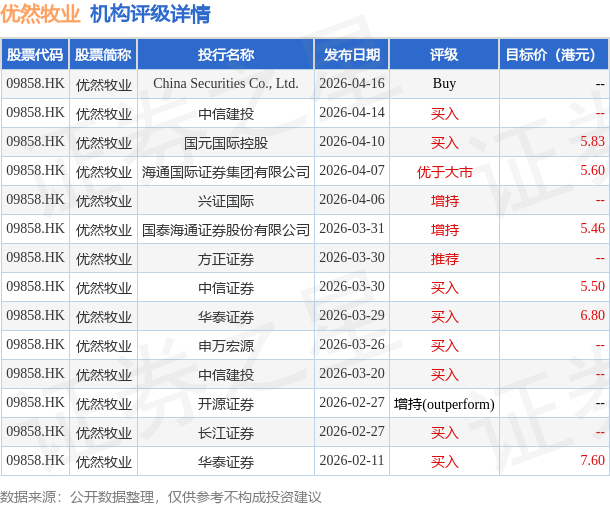The image size is (610, 506).
Task: Click target price 5.46
Action: point(592,229)
